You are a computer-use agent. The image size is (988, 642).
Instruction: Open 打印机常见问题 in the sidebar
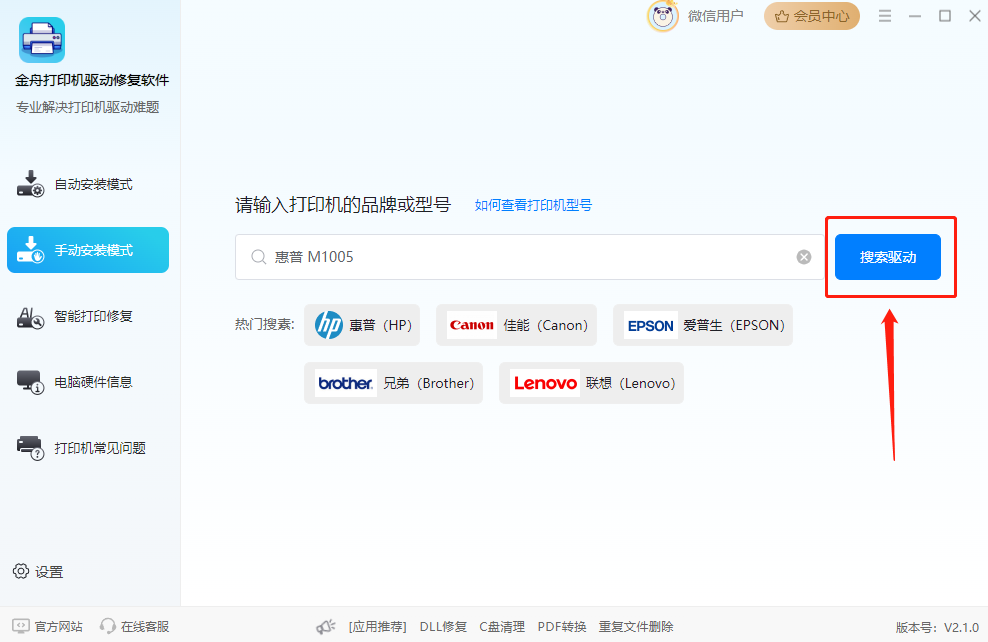click(88, 448)
